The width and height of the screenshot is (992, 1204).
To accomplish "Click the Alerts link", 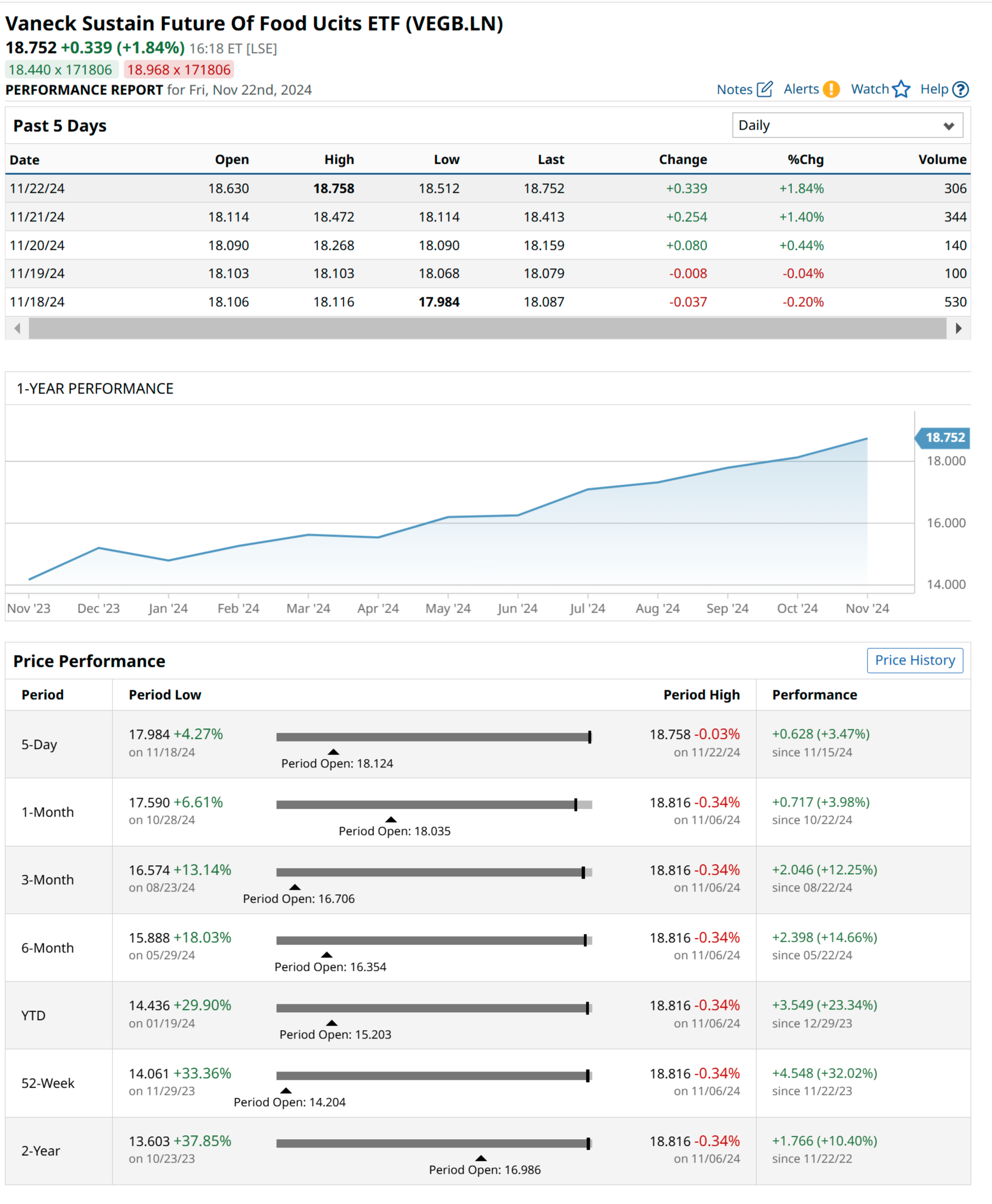I will [801, 89].
